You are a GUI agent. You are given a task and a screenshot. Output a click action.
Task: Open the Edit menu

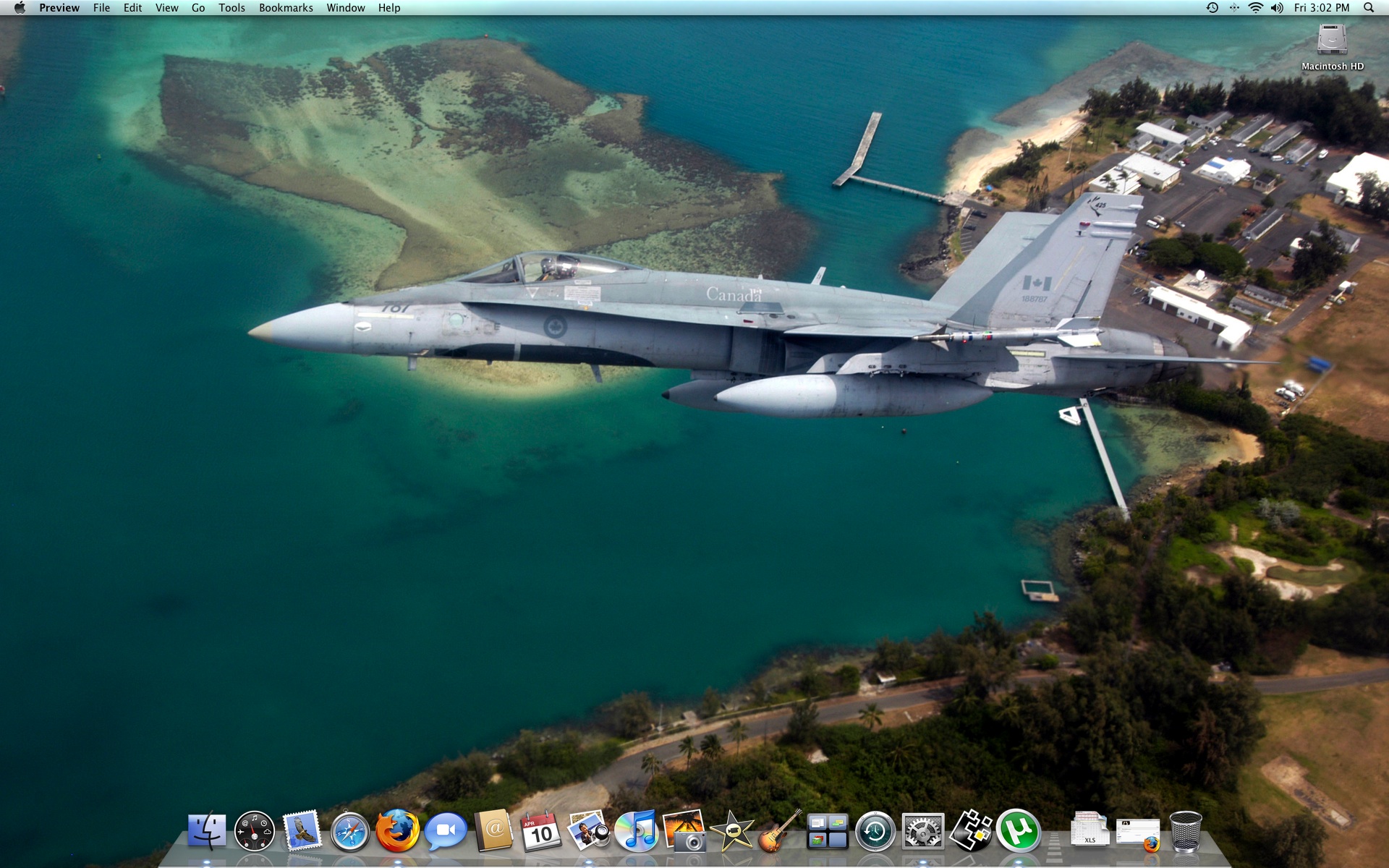point(133,8)
